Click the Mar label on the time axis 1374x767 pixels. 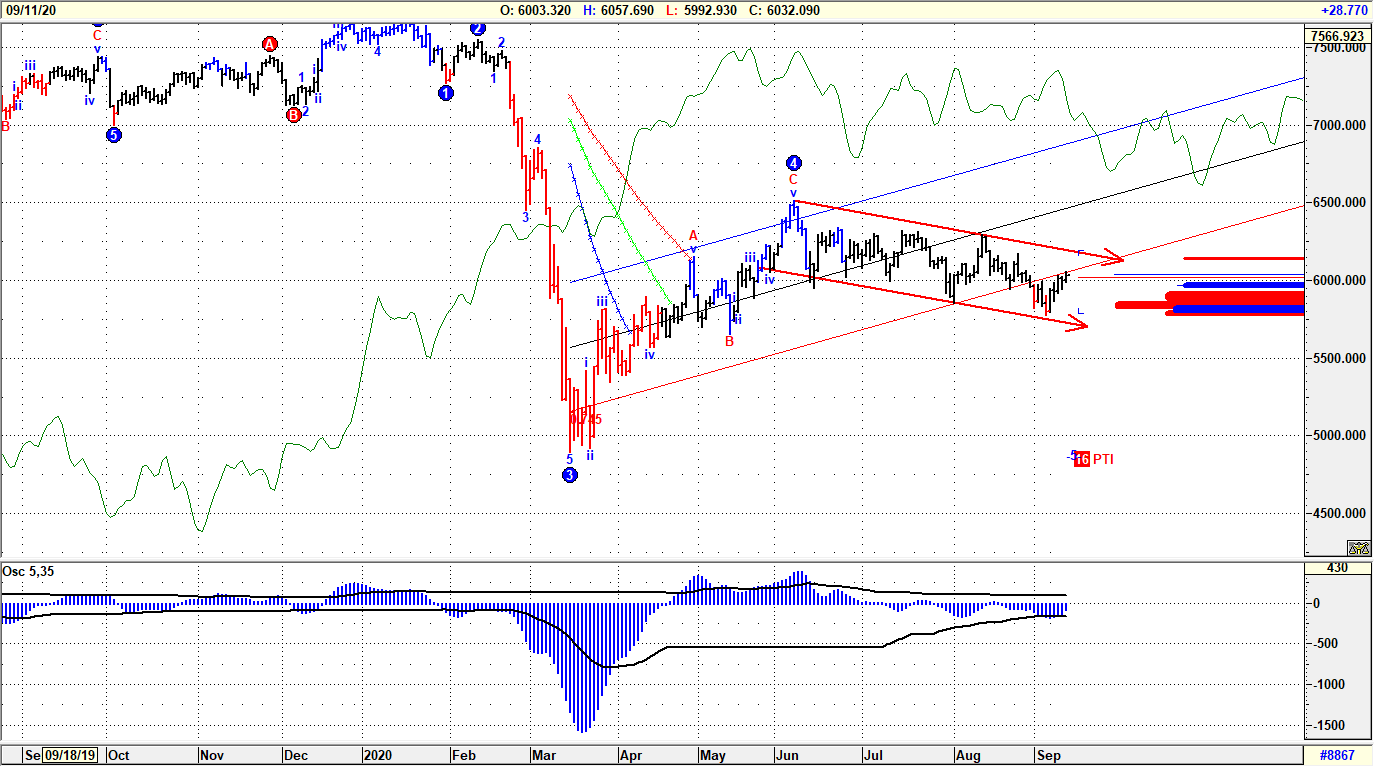coord(543,756)
